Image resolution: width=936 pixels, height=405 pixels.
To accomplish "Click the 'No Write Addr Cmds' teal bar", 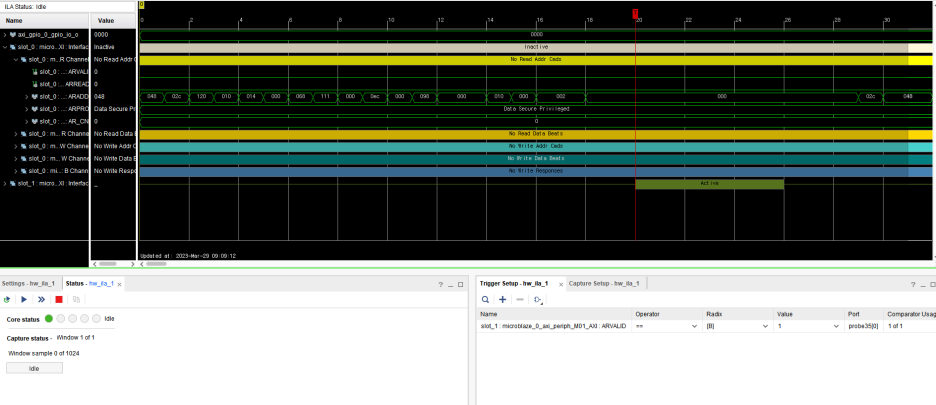I will point(535,146).
